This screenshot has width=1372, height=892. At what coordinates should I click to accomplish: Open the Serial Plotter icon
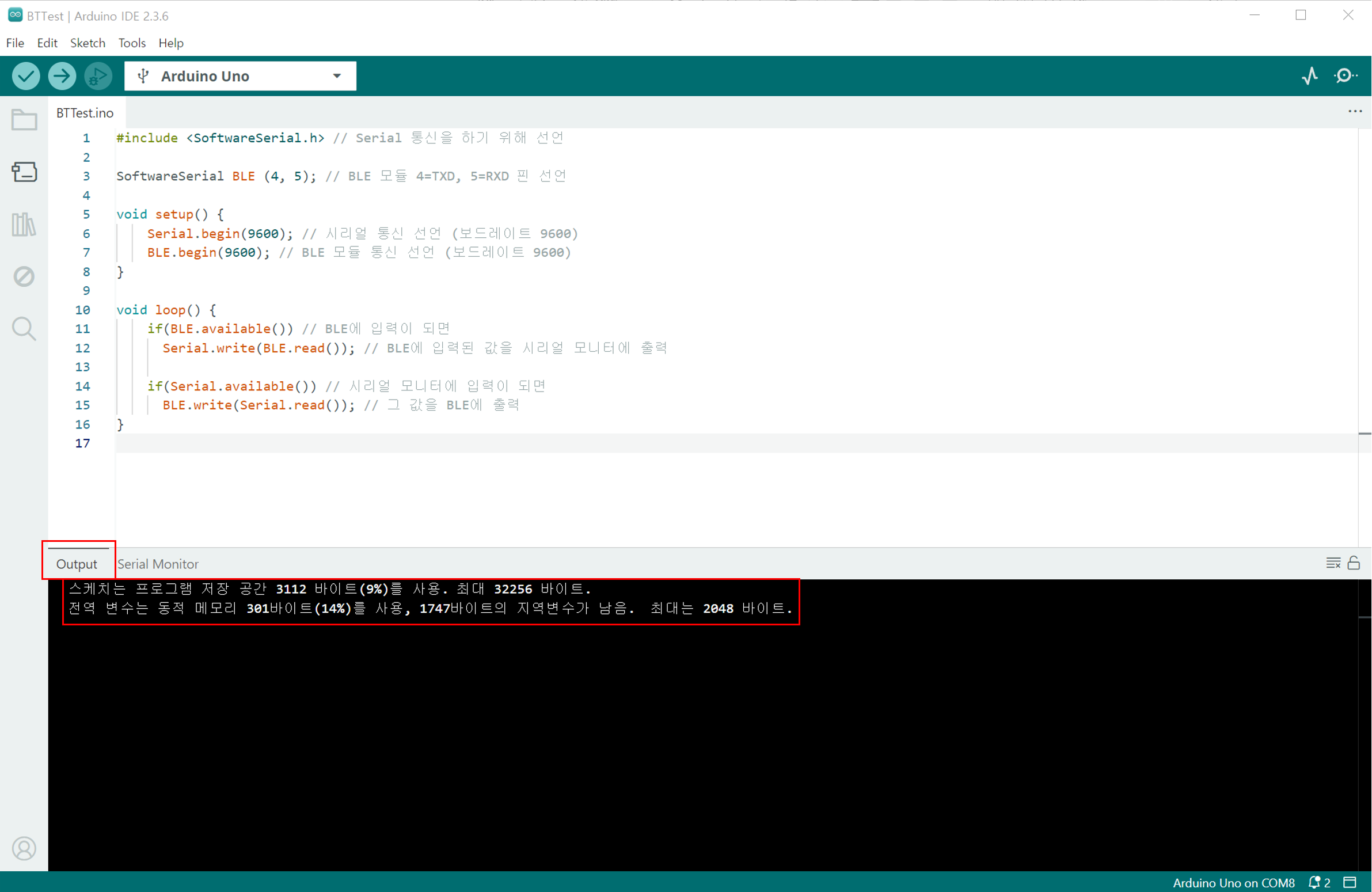tap(1310, 76)
